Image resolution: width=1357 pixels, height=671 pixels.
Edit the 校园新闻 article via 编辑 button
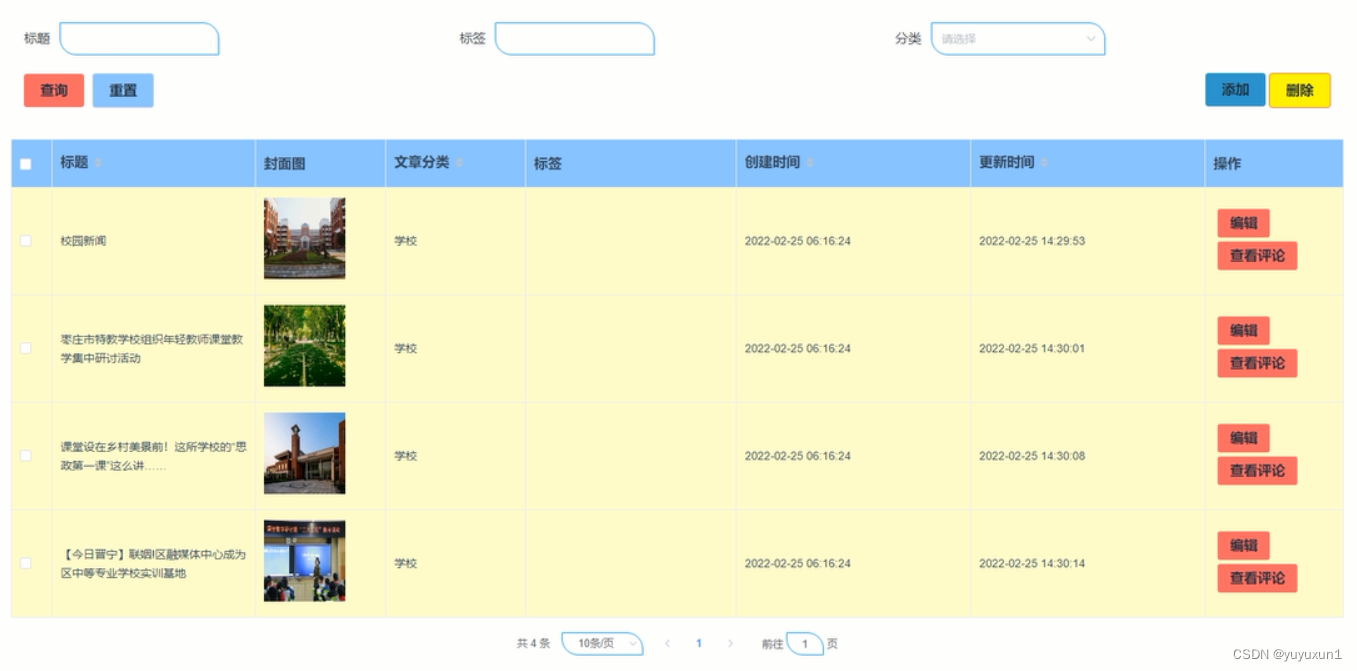pyautogui.click(x=1242, y=223)
